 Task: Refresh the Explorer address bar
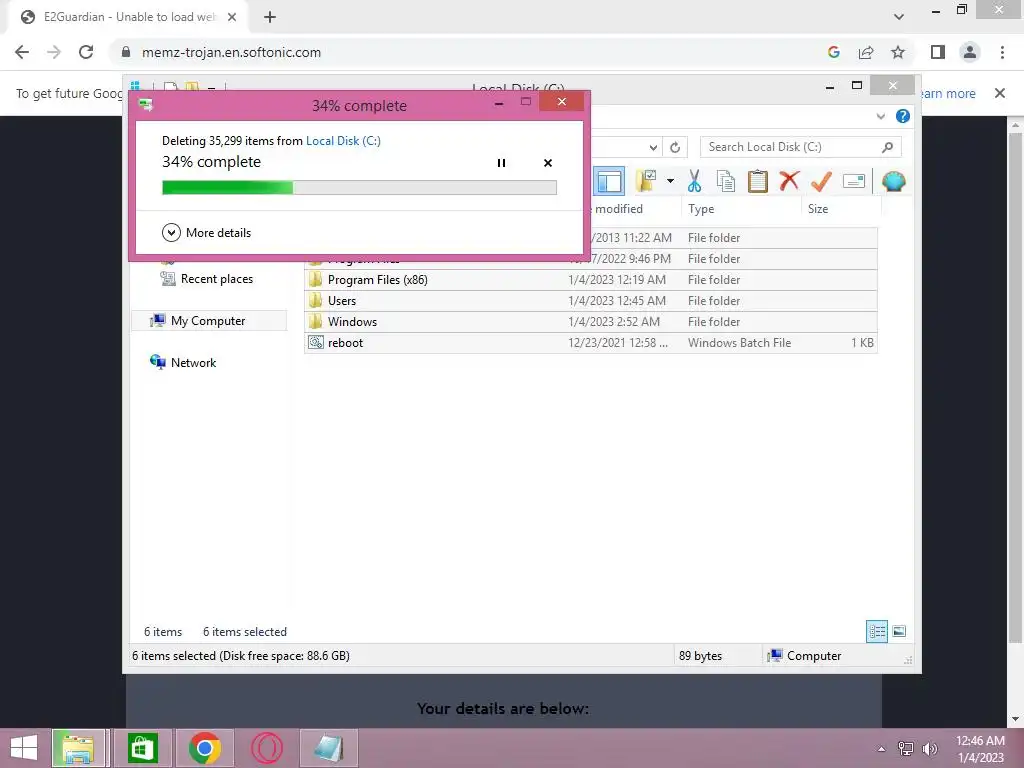tap(675, 147)
